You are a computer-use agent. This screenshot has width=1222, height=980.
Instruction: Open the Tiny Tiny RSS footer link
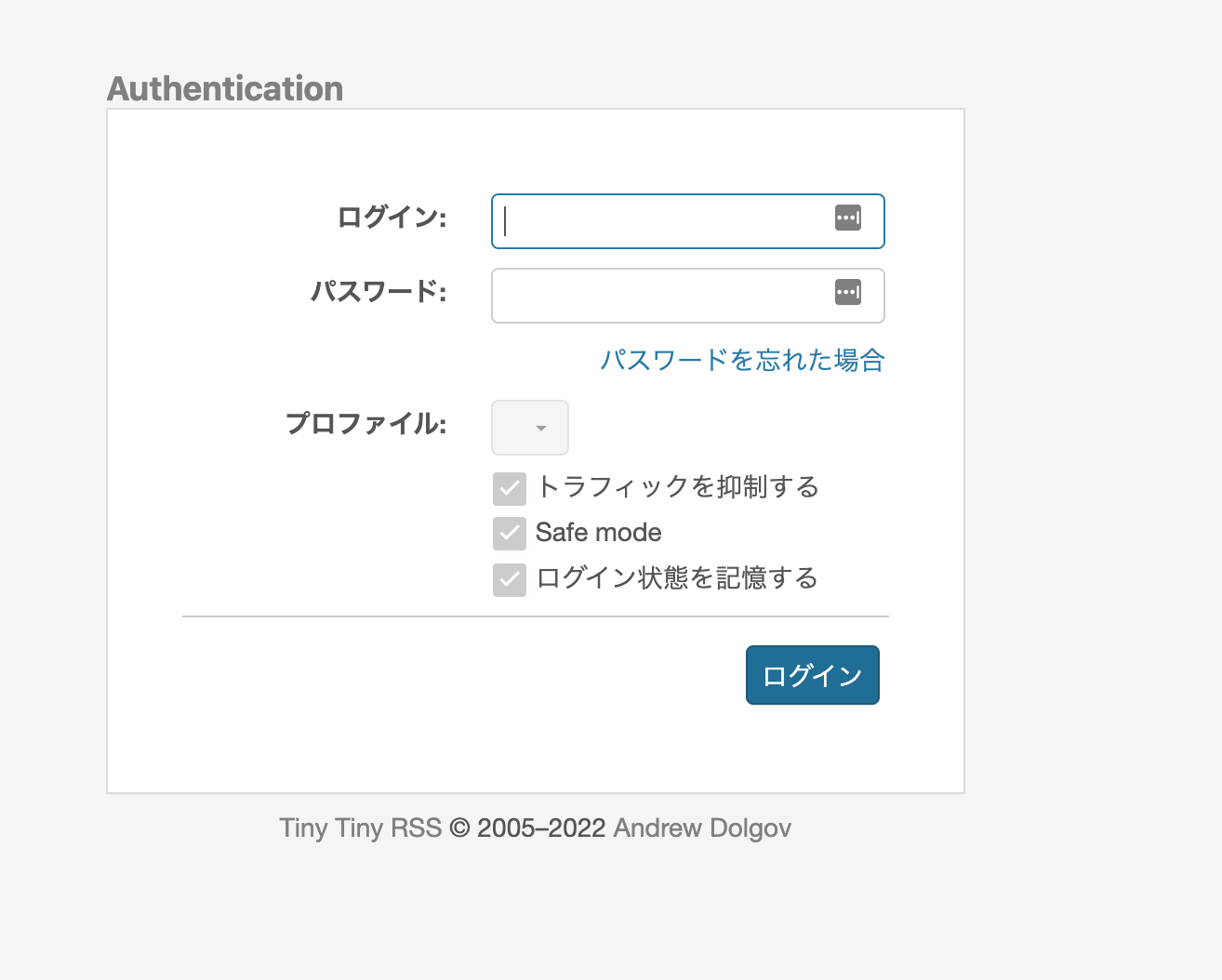click(361, 828)
